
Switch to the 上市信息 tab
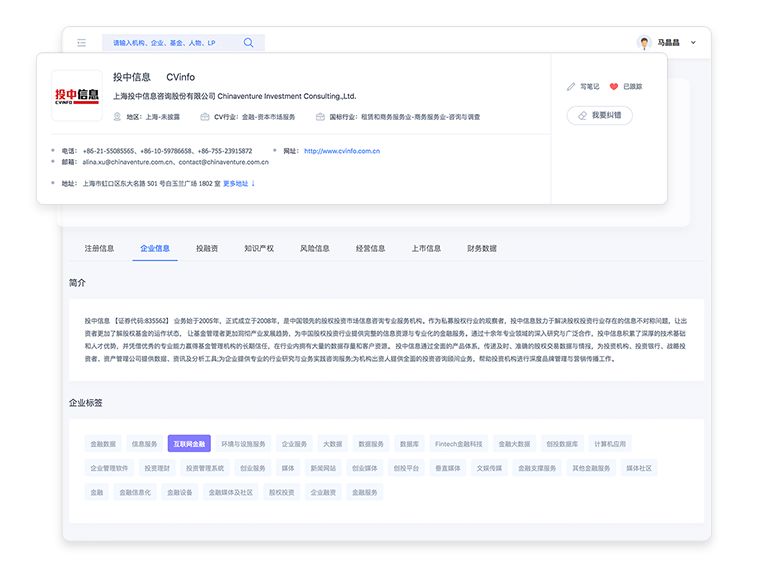pos(426,248)
